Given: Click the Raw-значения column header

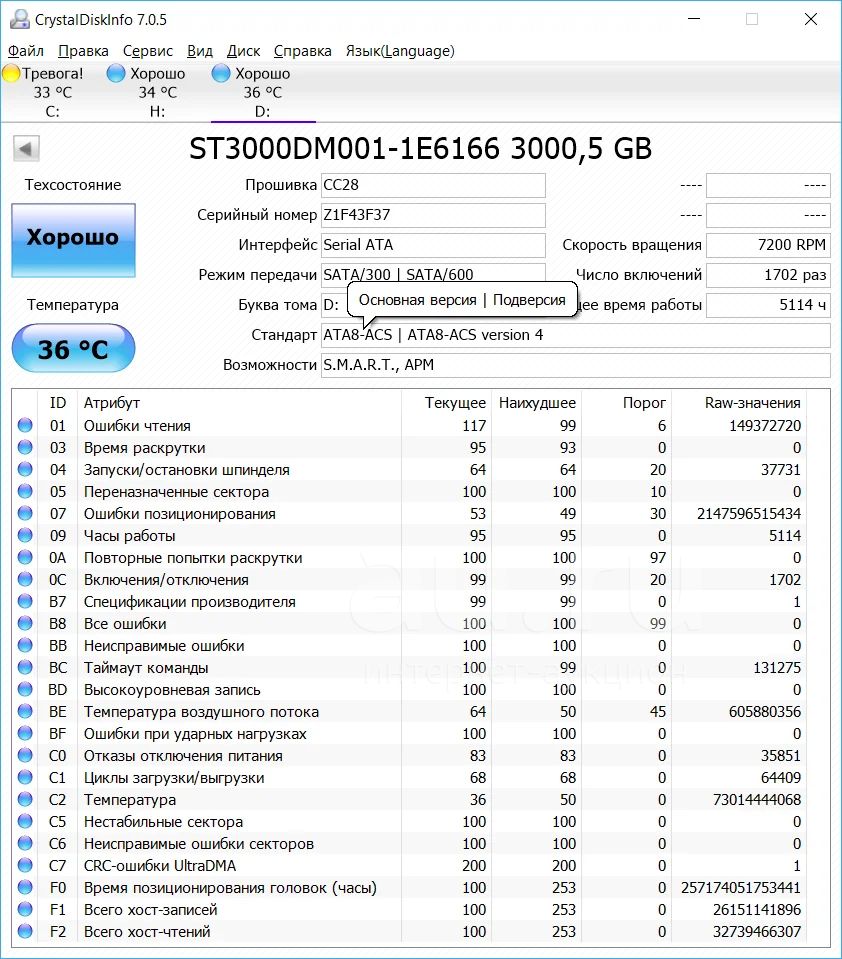Looking at the screenshot, I should pyautogui.click(x=738, y=402).
